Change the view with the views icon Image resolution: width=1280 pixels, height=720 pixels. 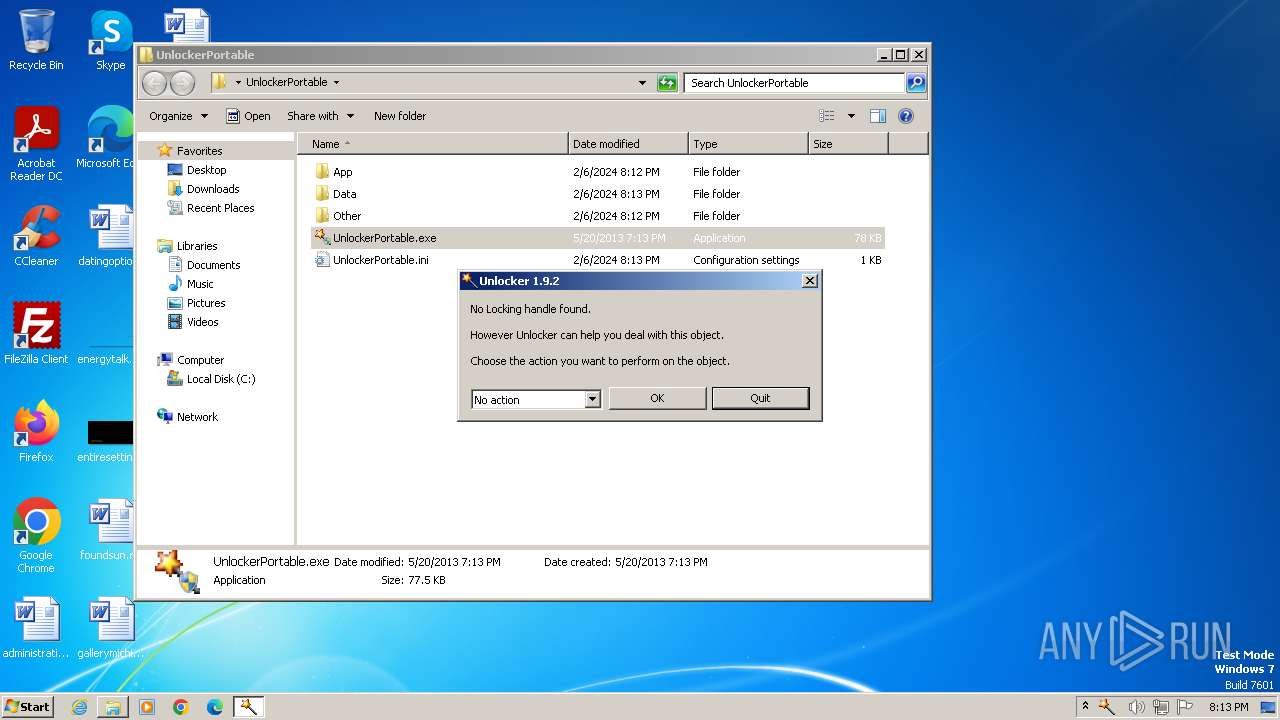(826, 116)
